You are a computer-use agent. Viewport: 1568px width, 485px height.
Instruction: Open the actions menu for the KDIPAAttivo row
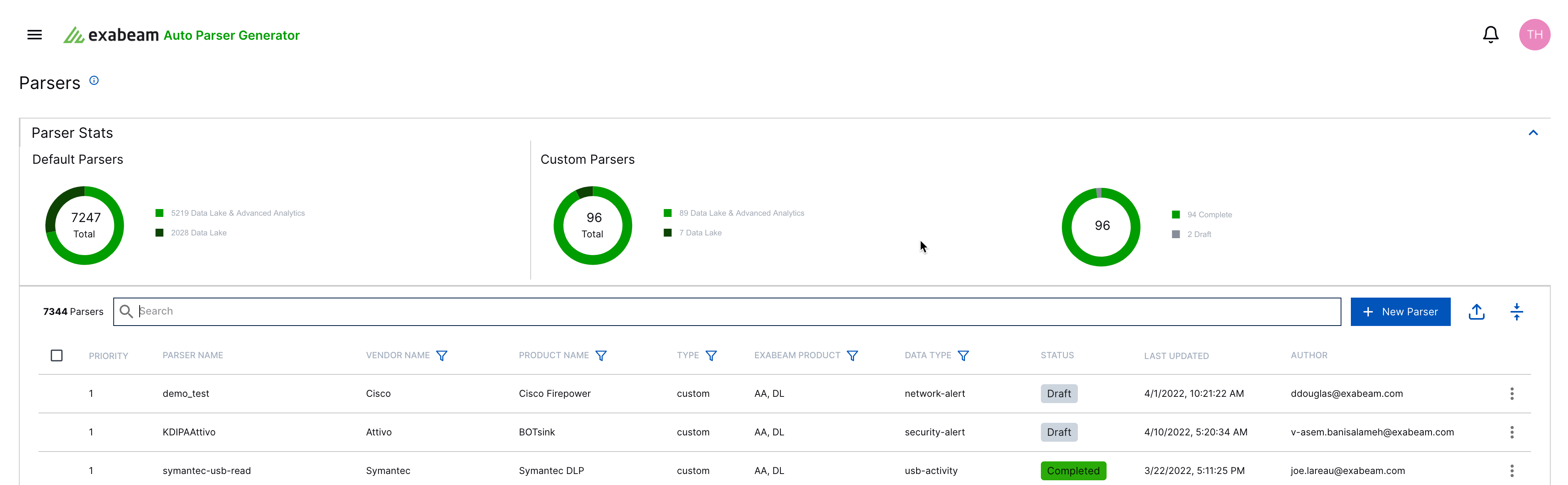(1511, 432)
